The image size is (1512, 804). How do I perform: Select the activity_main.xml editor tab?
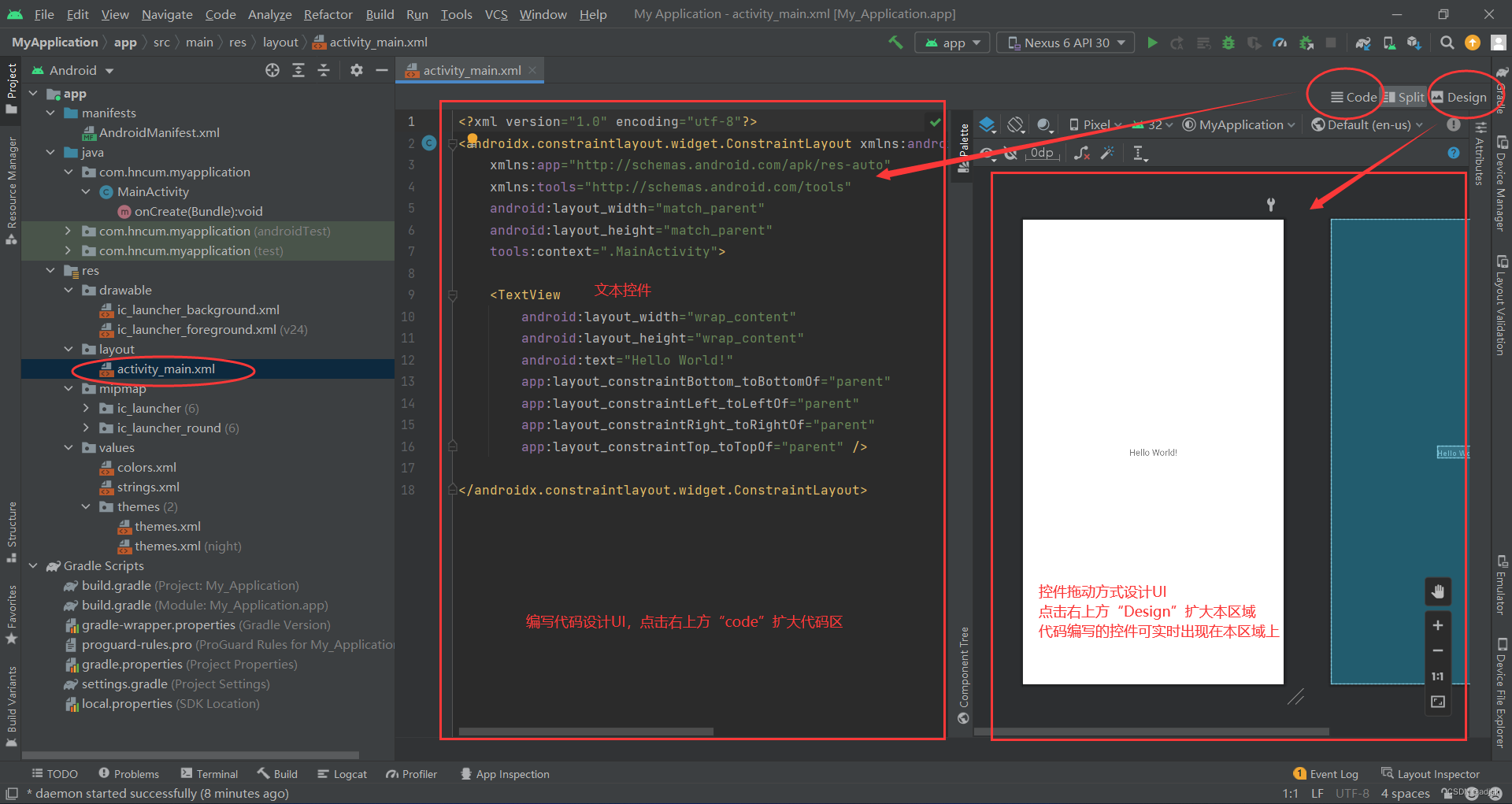tap(470, 70)
